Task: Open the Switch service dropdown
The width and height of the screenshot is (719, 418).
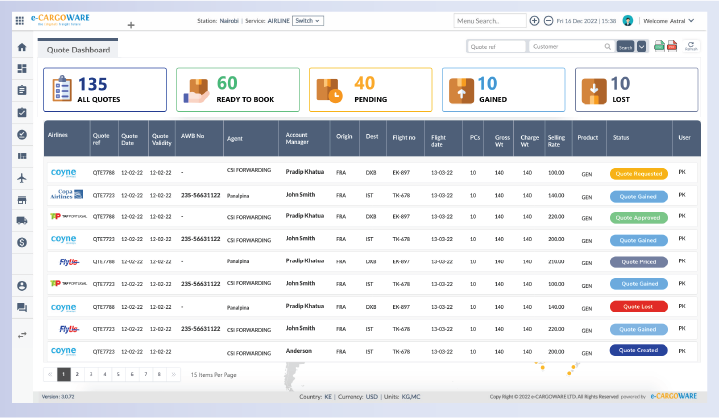Action: point(308,21)
